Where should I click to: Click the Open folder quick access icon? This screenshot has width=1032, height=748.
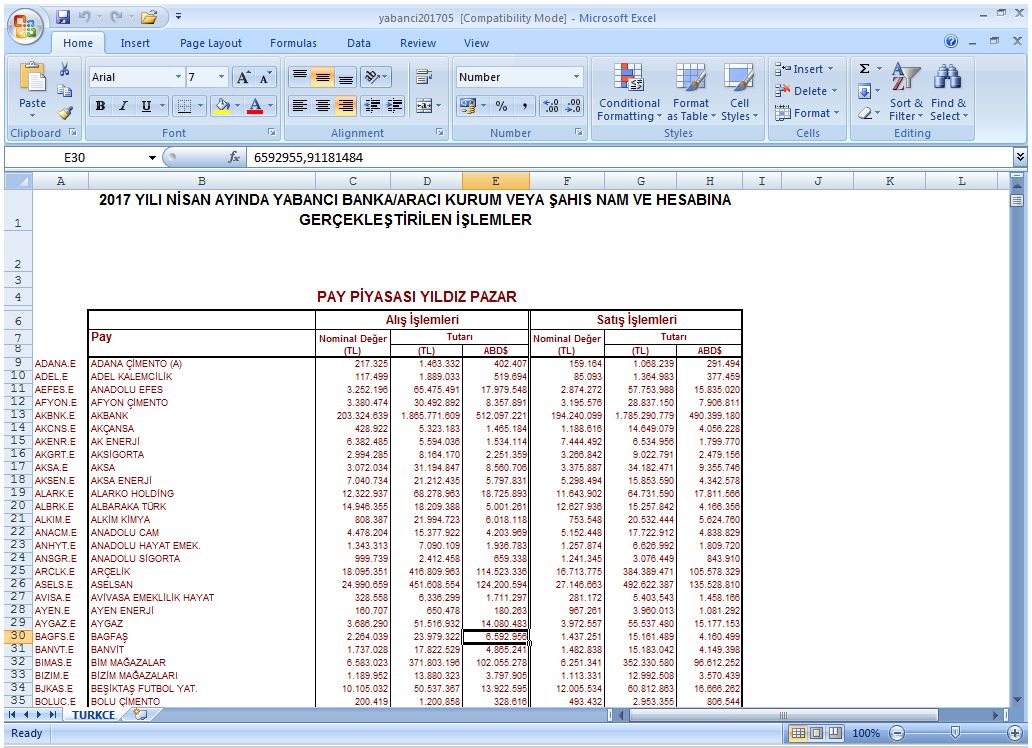tap(149, 17)
